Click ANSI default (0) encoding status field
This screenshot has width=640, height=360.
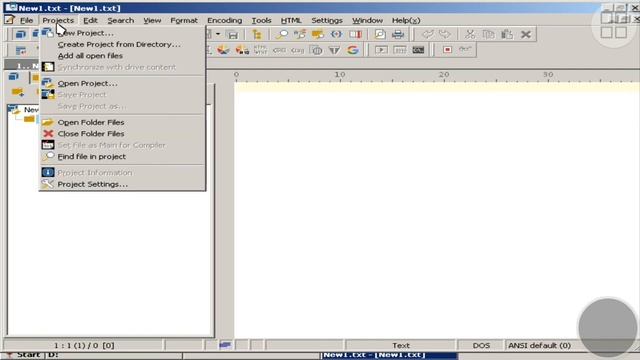coord(539,345)
